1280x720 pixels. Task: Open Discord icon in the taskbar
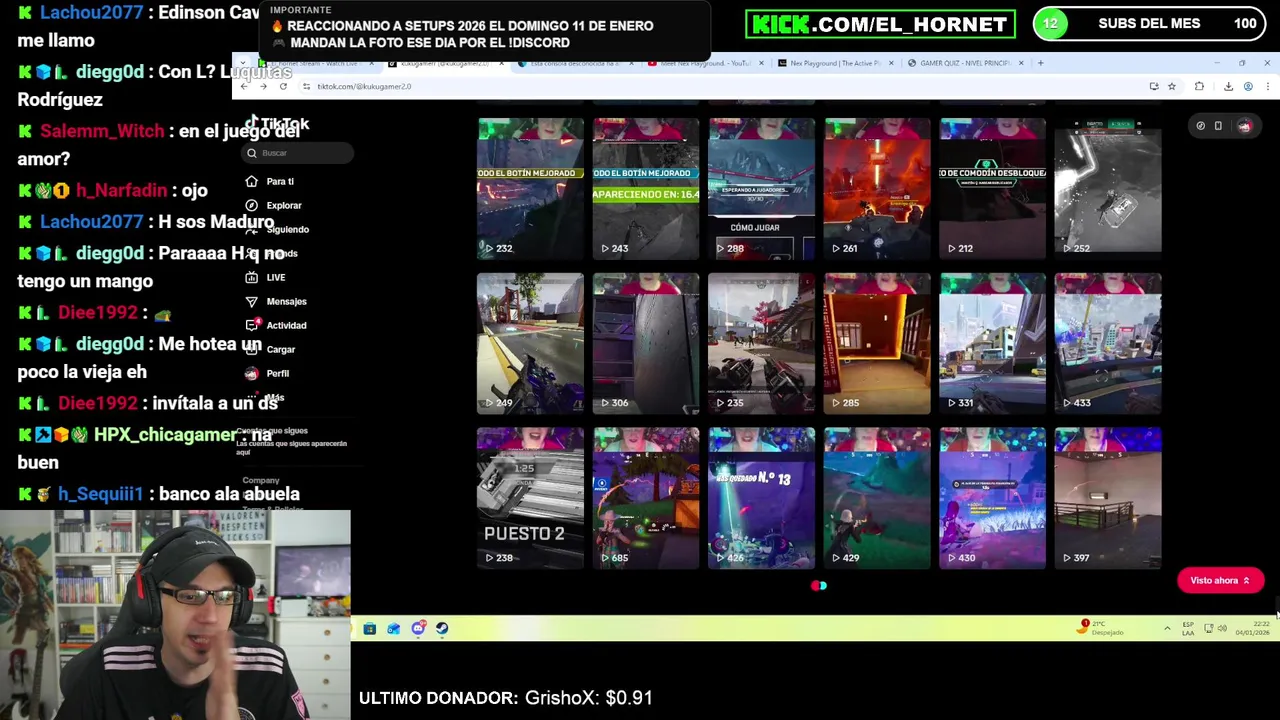point(418,629)
